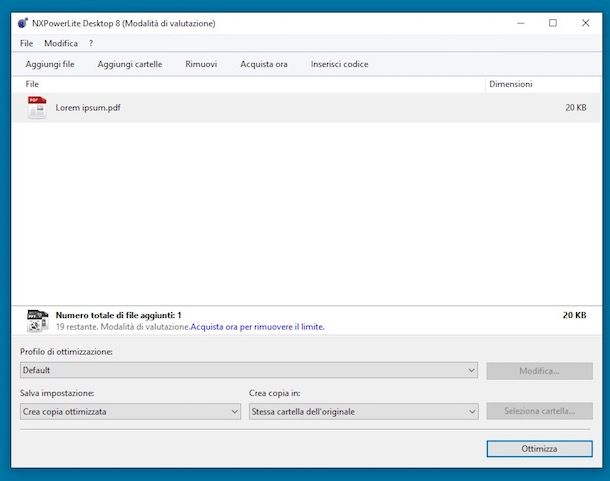Click the total 20 KB in summary bar
This screenshot has width=610, height=481.
click(574, 315)
